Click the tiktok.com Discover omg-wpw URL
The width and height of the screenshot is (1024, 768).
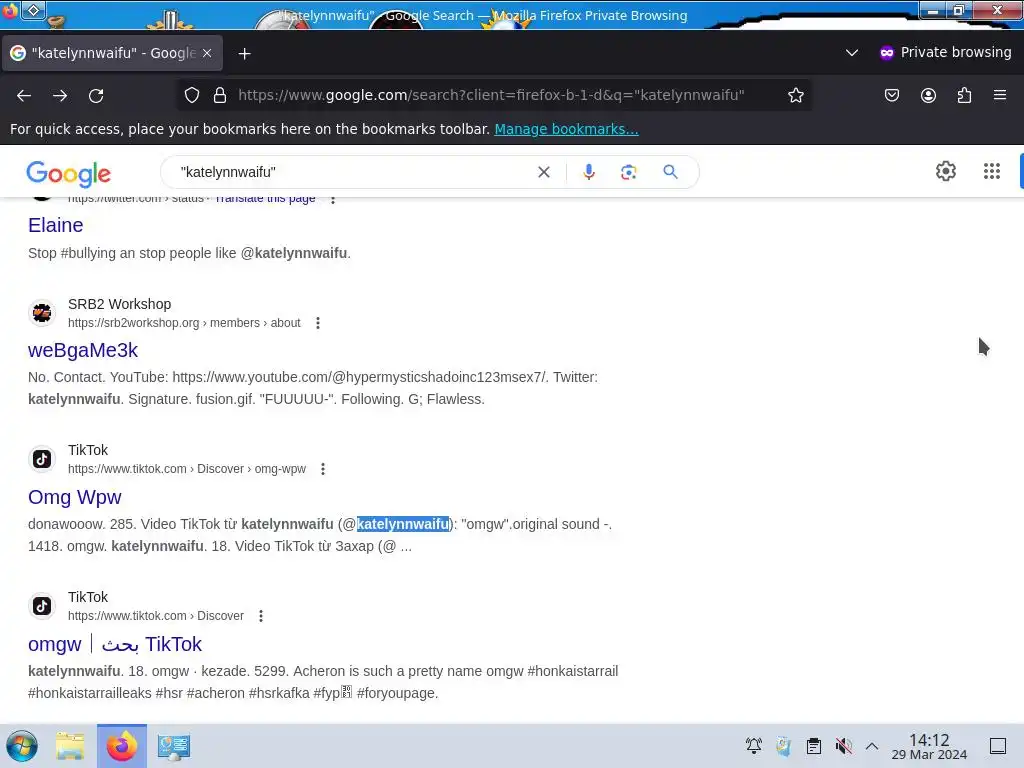coord(187,469)
